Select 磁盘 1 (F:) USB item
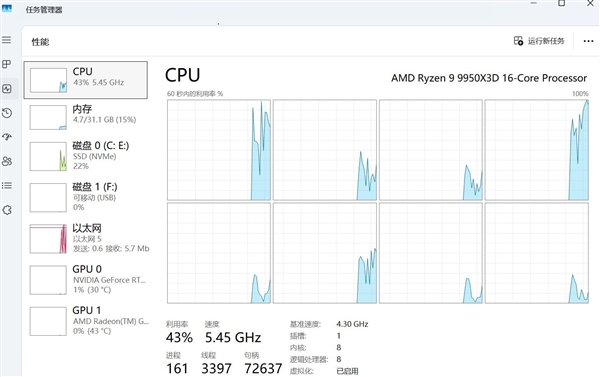The image size is (600, 377). (x=86, y=197)
